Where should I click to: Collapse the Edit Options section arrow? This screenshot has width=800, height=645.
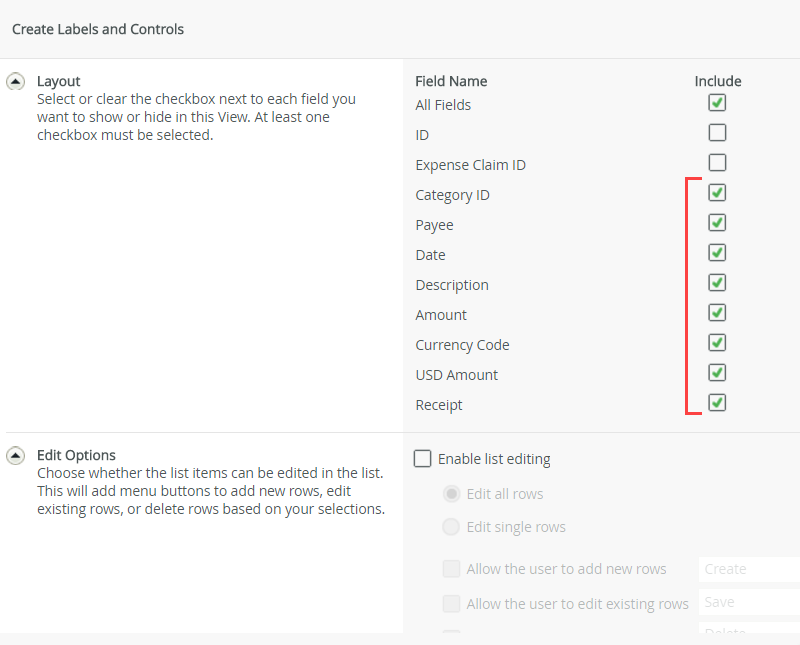(x=15, y=455)
